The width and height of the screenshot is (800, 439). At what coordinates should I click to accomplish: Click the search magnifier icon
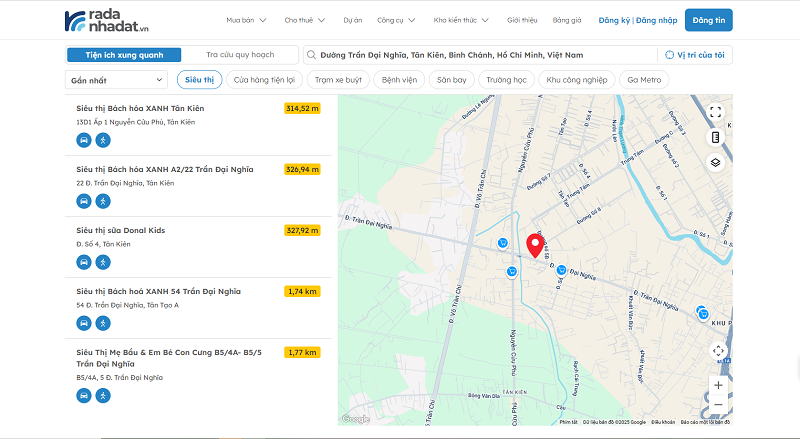coord(311,55)
